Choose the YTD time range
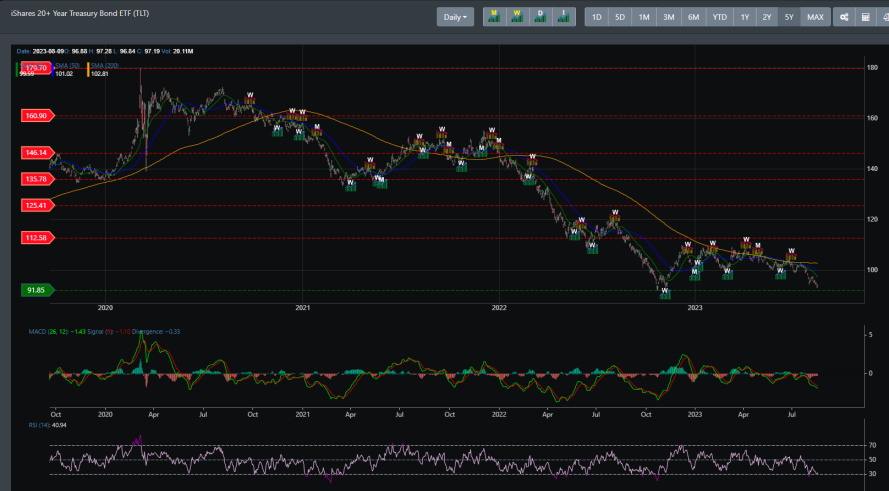The width and height of the screenshot is (889, 491). pyautogui.click(x=719, y=17)
